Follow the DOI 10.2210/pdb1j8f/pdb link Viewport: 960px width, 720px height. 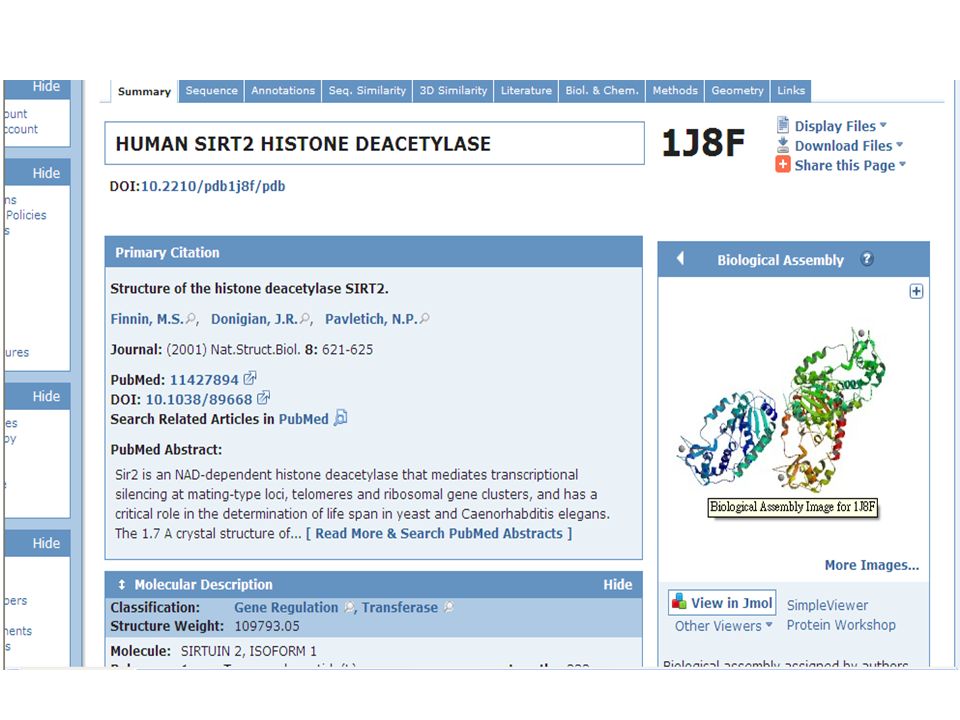coord(213,186)
